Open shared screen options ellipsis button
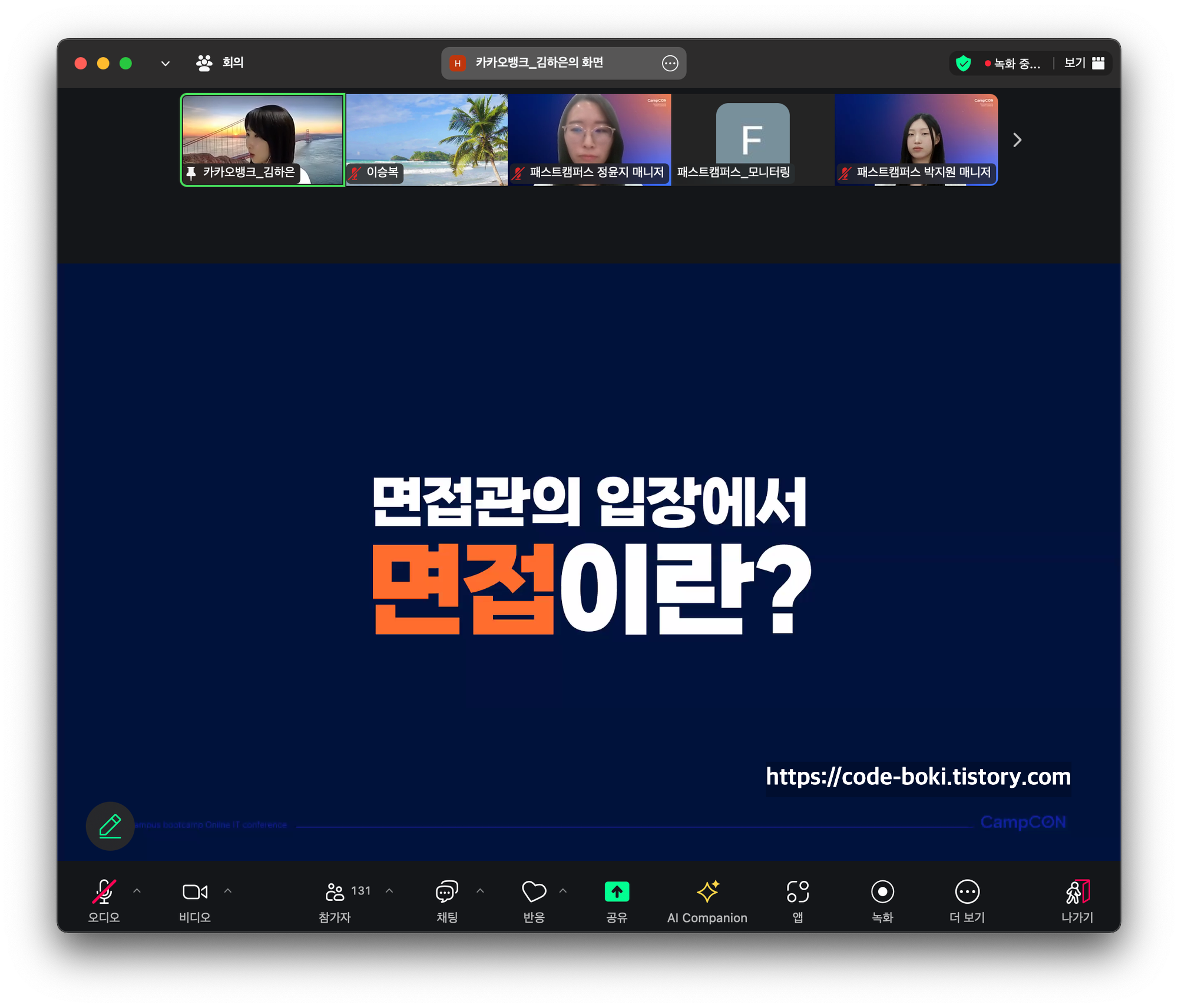Screen dimensions: 1178x1008 point(670,63)
